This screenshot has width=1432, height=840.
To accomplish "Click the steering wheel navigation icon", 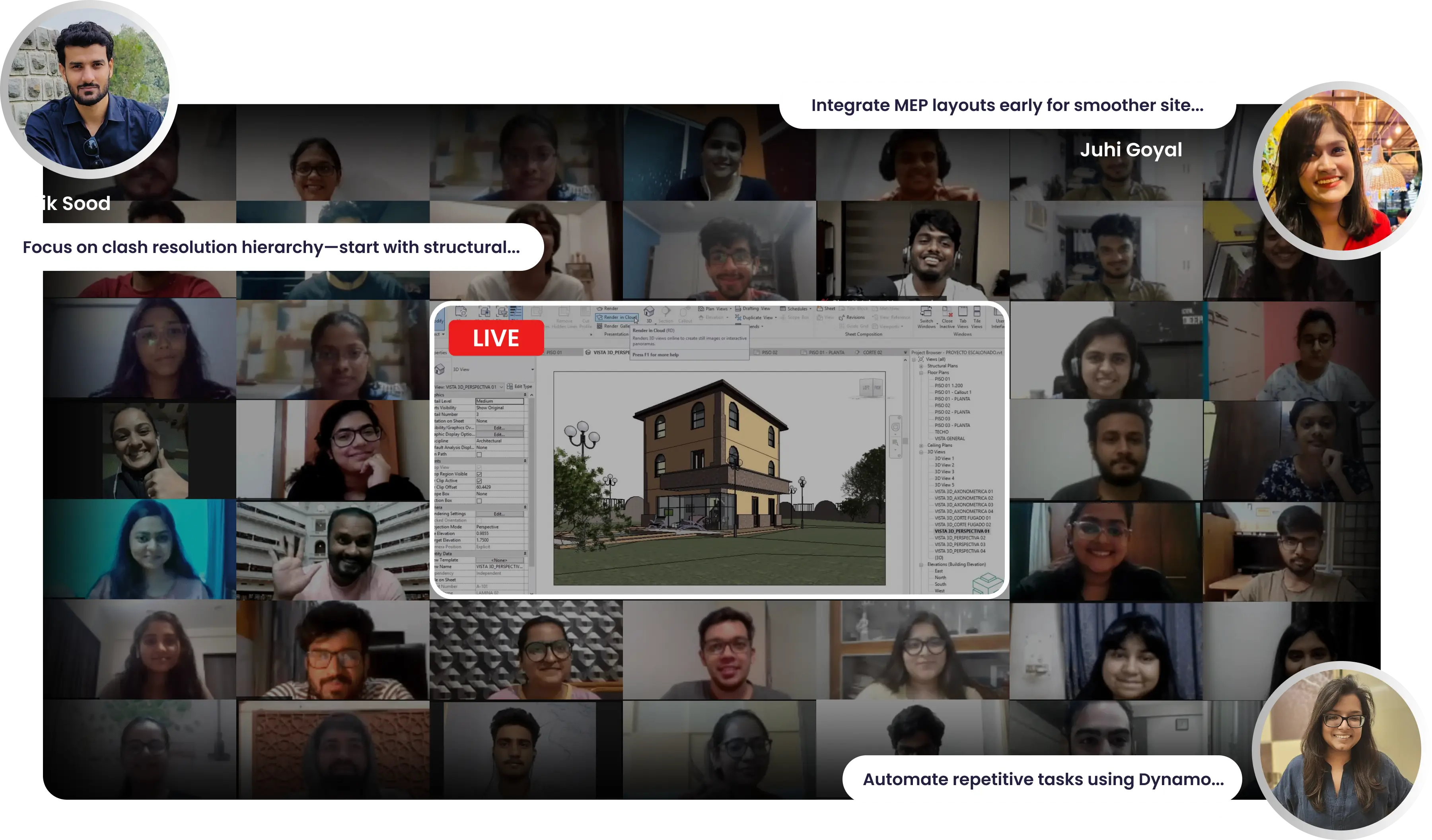I will tap(895, 427).
